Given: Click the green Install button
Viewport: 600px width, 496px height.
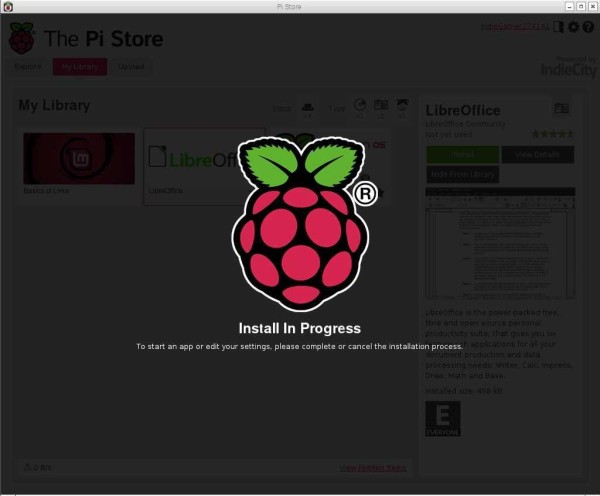Looking at the screenshot, I should click(463, 154).
